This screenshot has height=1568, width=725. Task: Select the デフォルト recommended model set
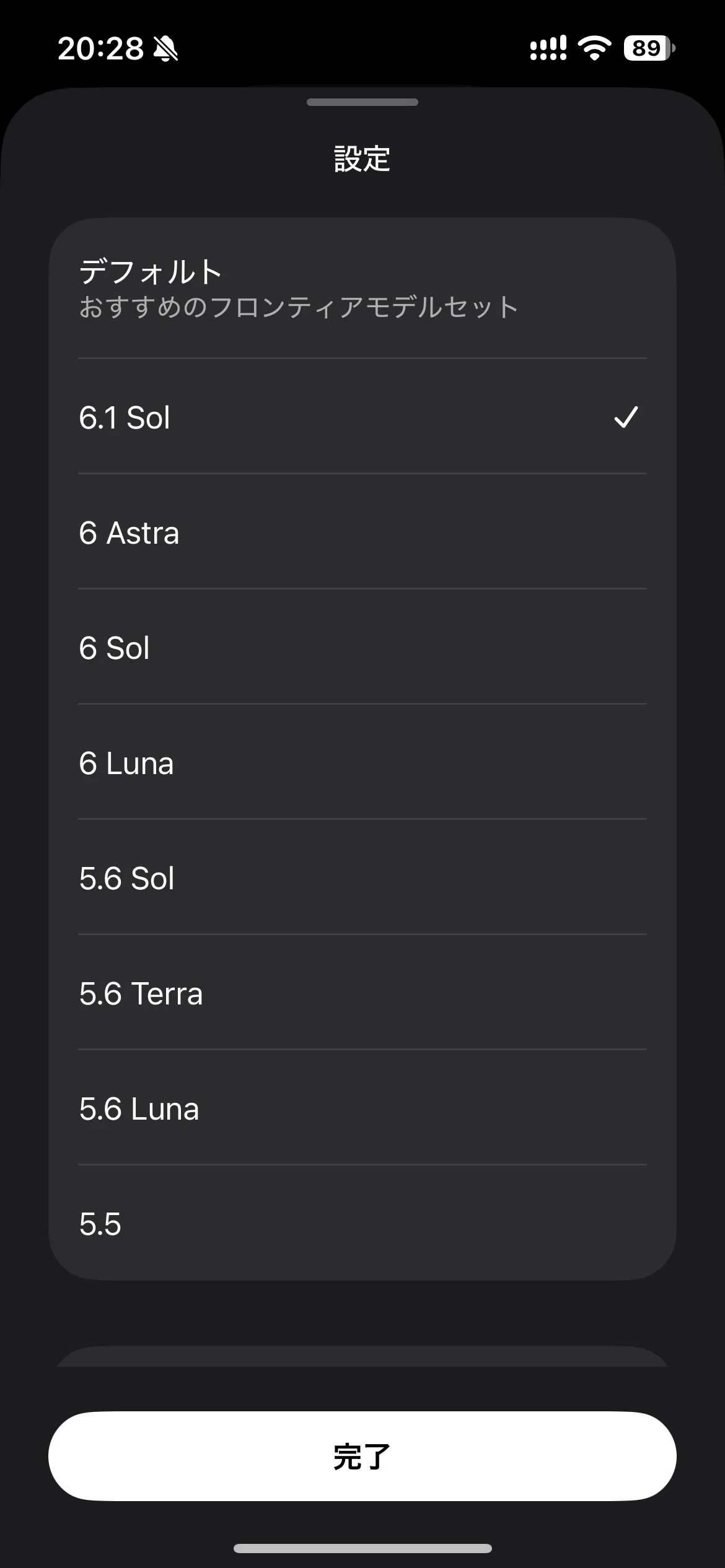362,289
